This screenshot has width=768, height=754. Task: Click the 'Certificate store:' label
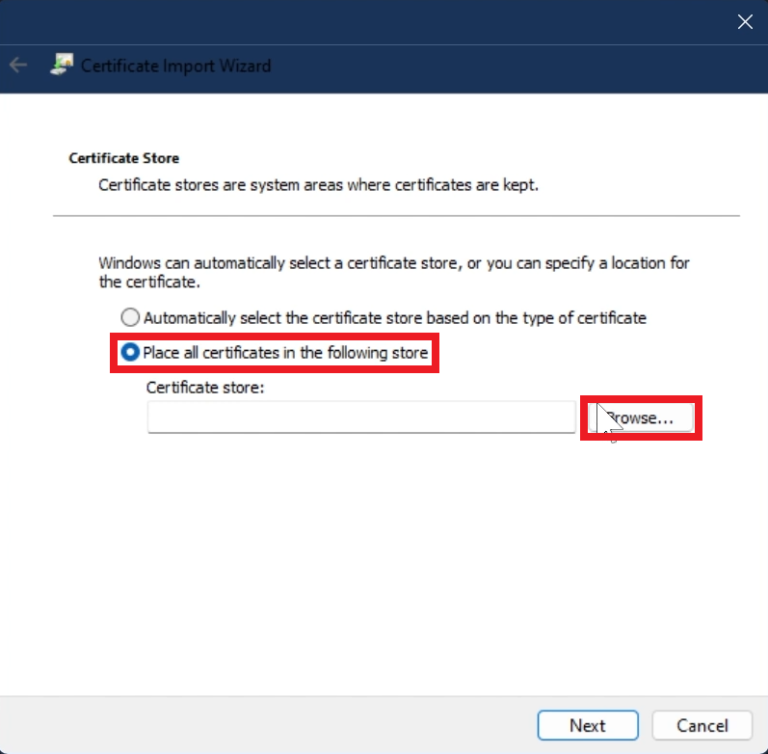pyautogui.click(x=205, y=388)
